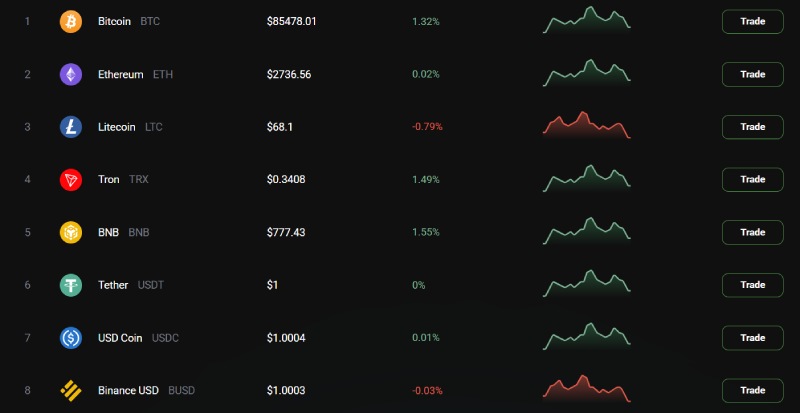Click the 0% Tether change value
800x413 pixels.
pyautogui.click(x=419, y=285)
